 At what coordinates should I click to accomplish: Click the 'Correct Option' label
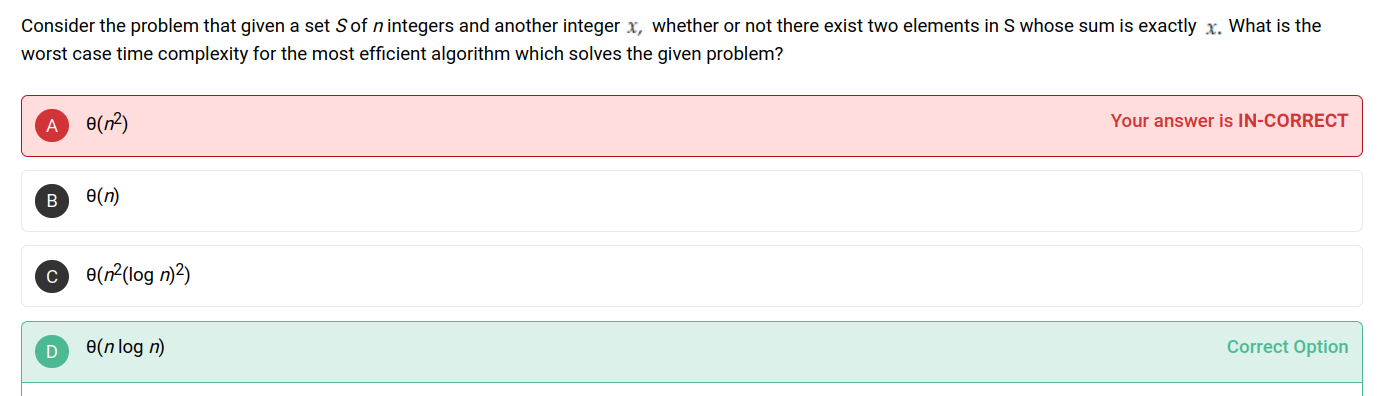point(1287,347)
